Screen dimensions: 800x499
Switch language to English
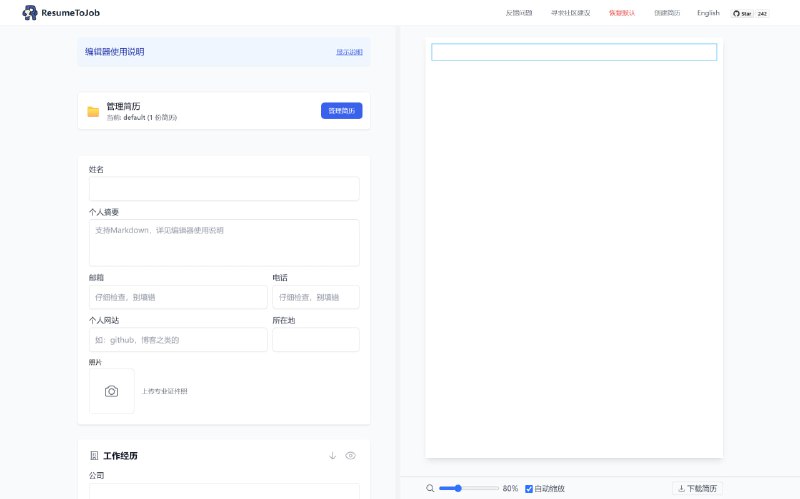click(x=708, y=13)
